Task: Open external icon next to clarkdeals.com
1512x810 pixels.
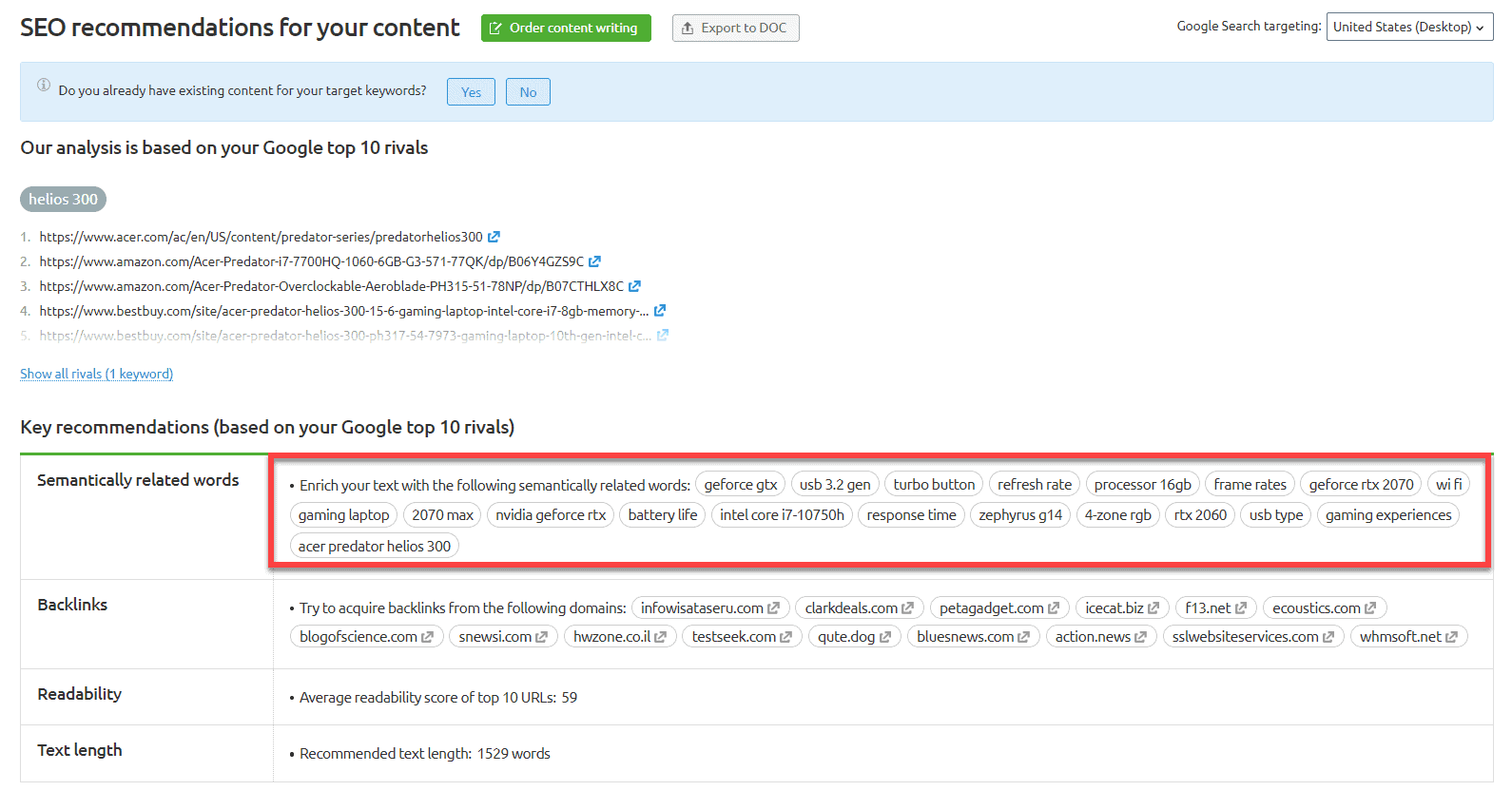Action: point(907,608)
